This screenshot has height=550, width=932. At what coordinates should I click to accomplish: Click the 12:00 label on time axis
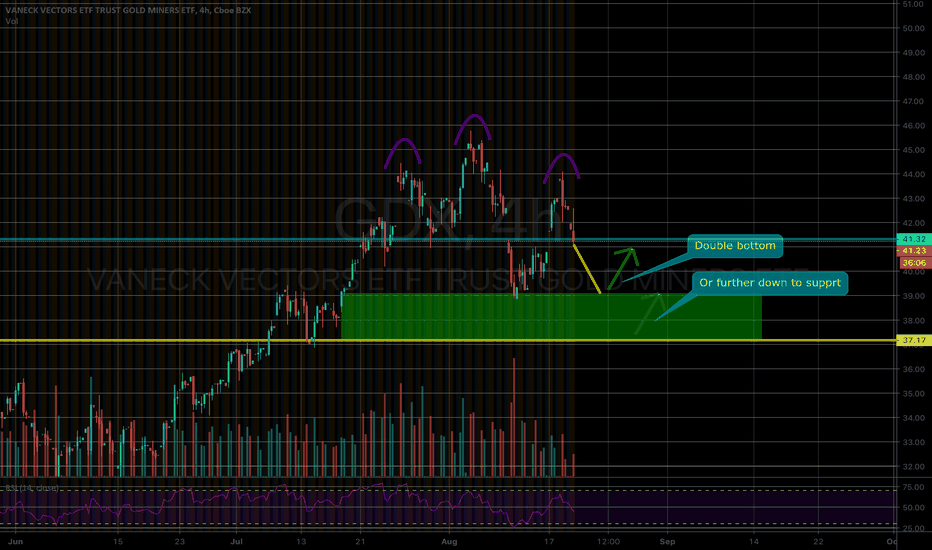(608, 542)
